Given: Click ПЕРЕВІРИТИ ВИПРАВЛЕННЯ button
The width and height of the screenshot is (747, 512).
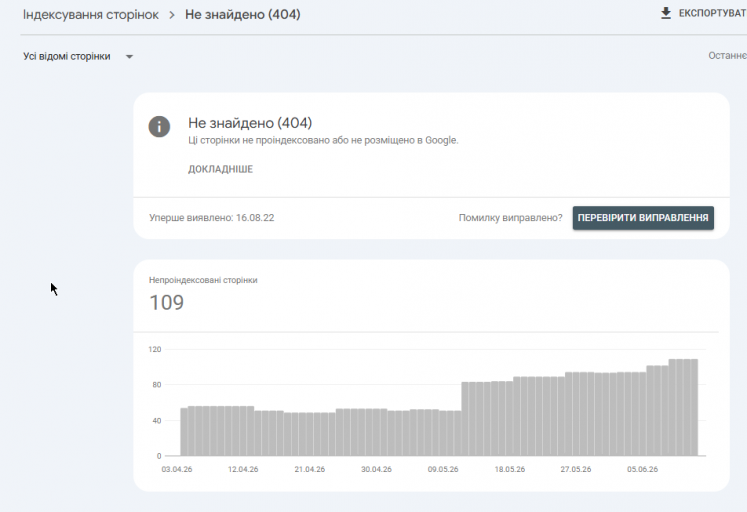Looking at the screenshot, I should click(643, 218).
